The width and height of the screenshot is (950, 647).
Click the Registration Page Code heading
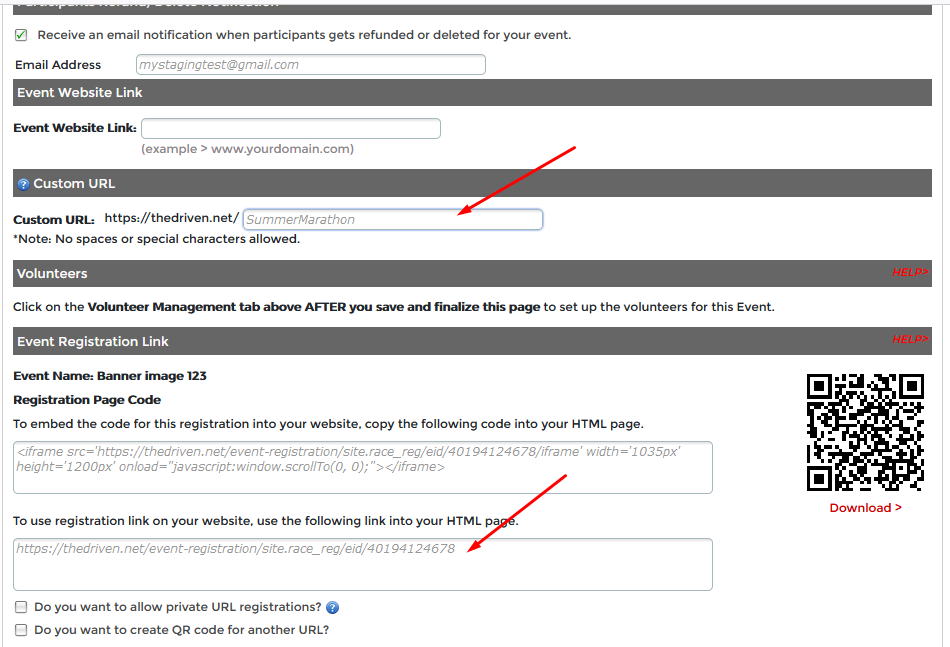(x=87, y=400)
